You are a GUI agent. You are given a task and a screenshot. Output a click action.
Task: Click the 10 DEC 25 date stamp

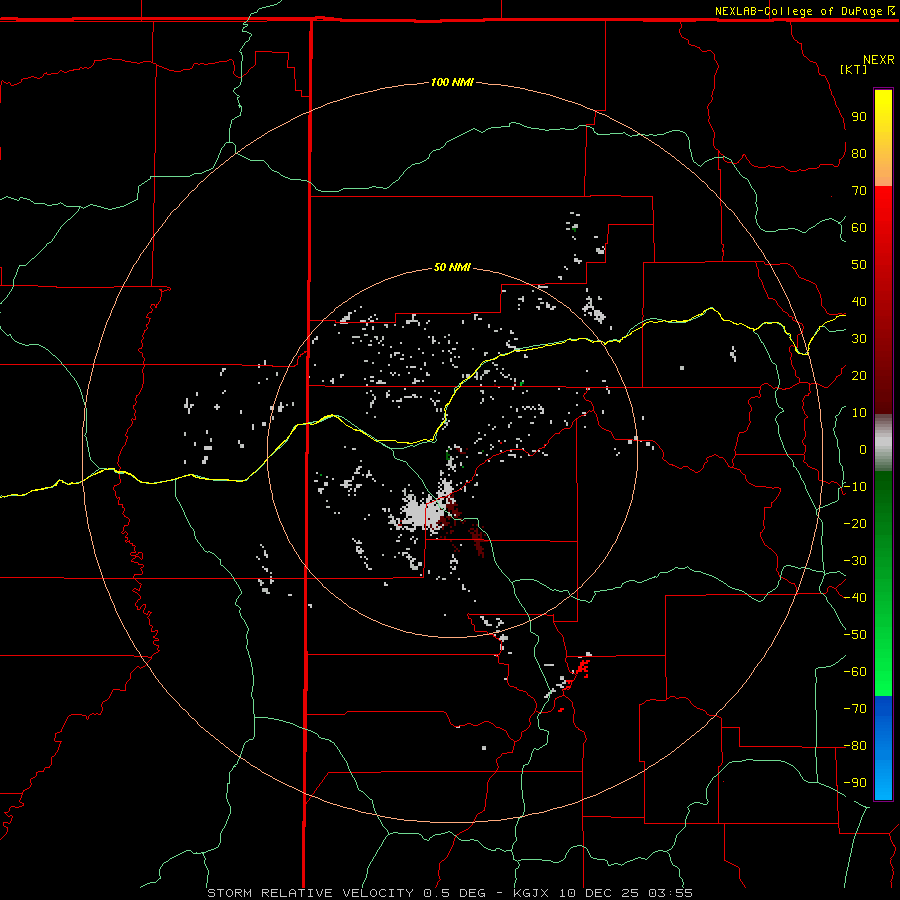pos(599,893)
